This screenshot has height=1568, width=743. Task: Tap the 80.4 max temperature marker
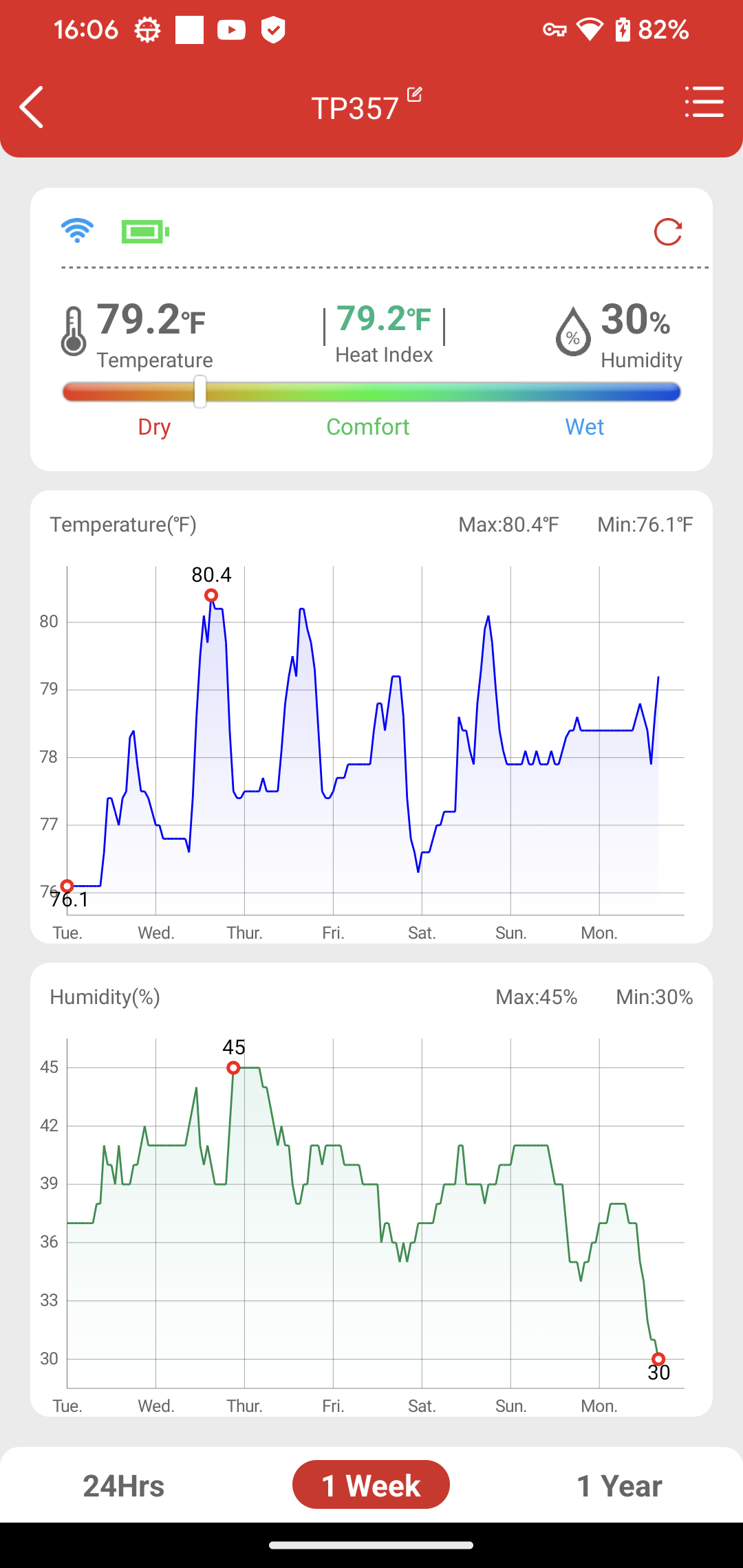(211, 595)
